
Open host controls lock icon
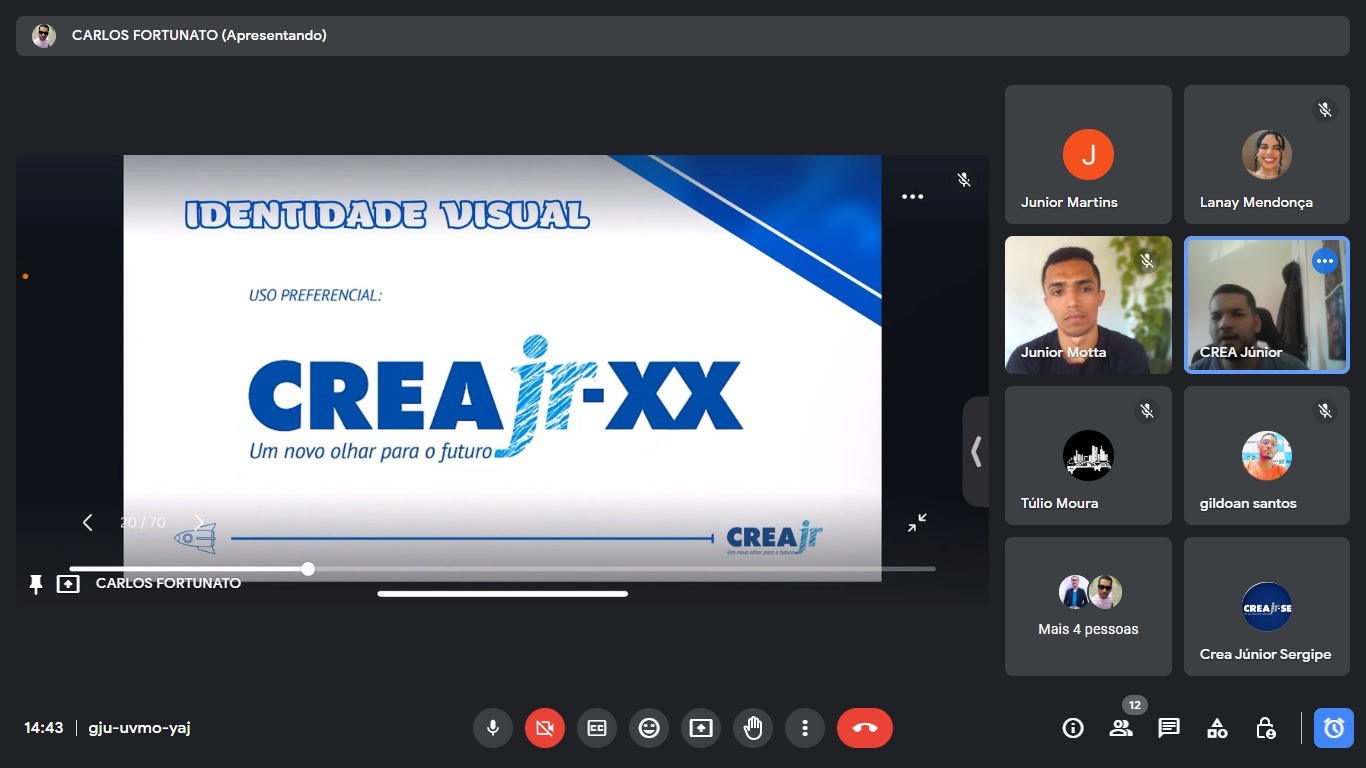pyautogui.click(x=1265, y=728)
